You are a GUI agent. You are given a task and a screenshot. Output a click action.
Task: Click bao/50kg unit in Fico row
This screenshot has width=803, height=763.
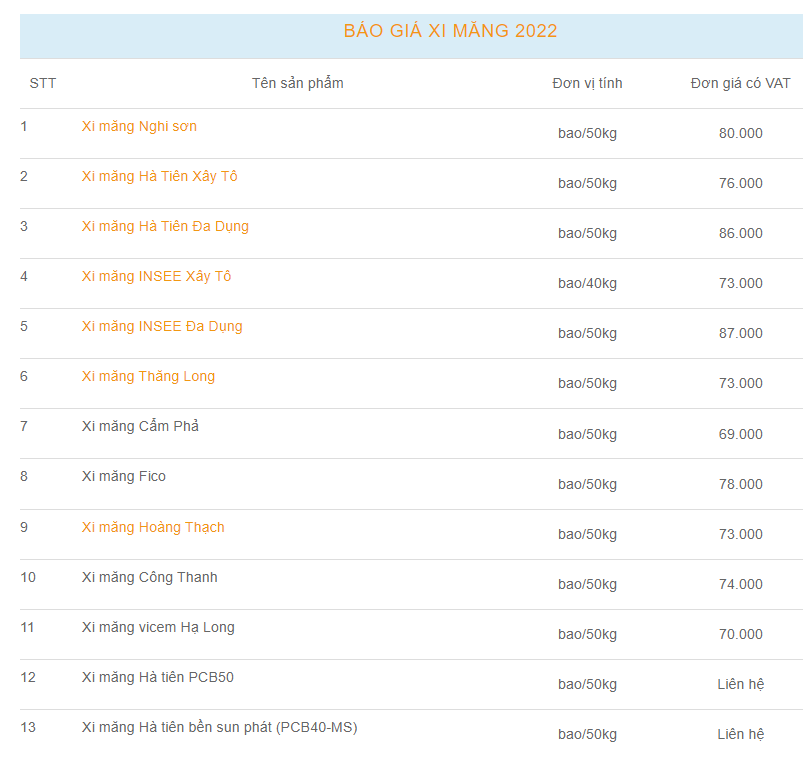point(587,484)
